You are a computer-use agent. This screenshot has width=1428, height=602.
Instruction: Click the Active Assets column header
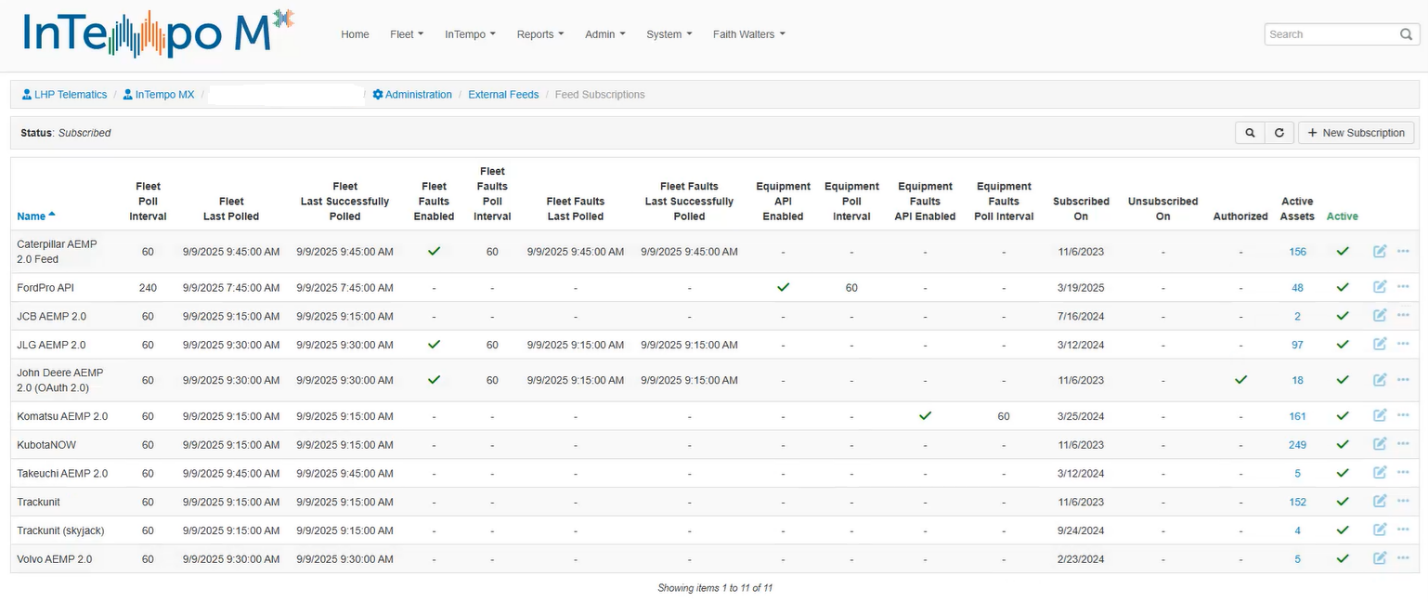click(x=1297, y=209)
